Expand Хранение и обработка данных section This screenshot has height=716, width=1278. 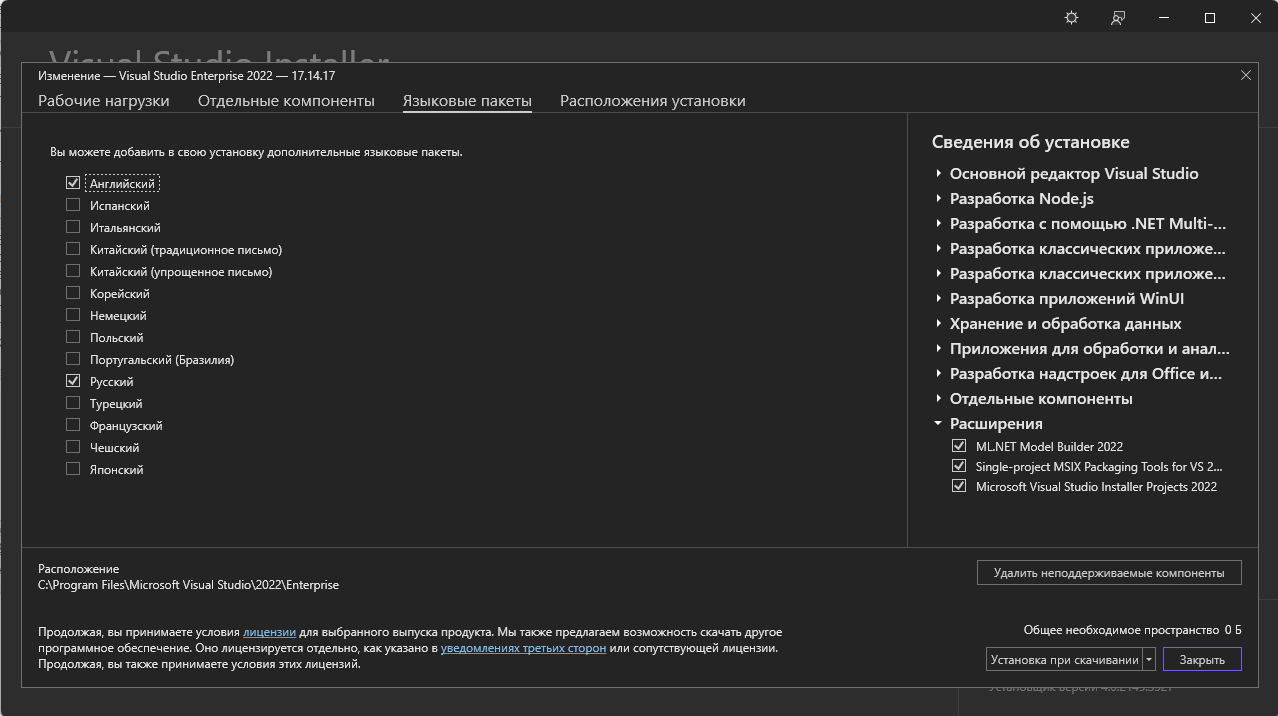(x=939, y=324)
